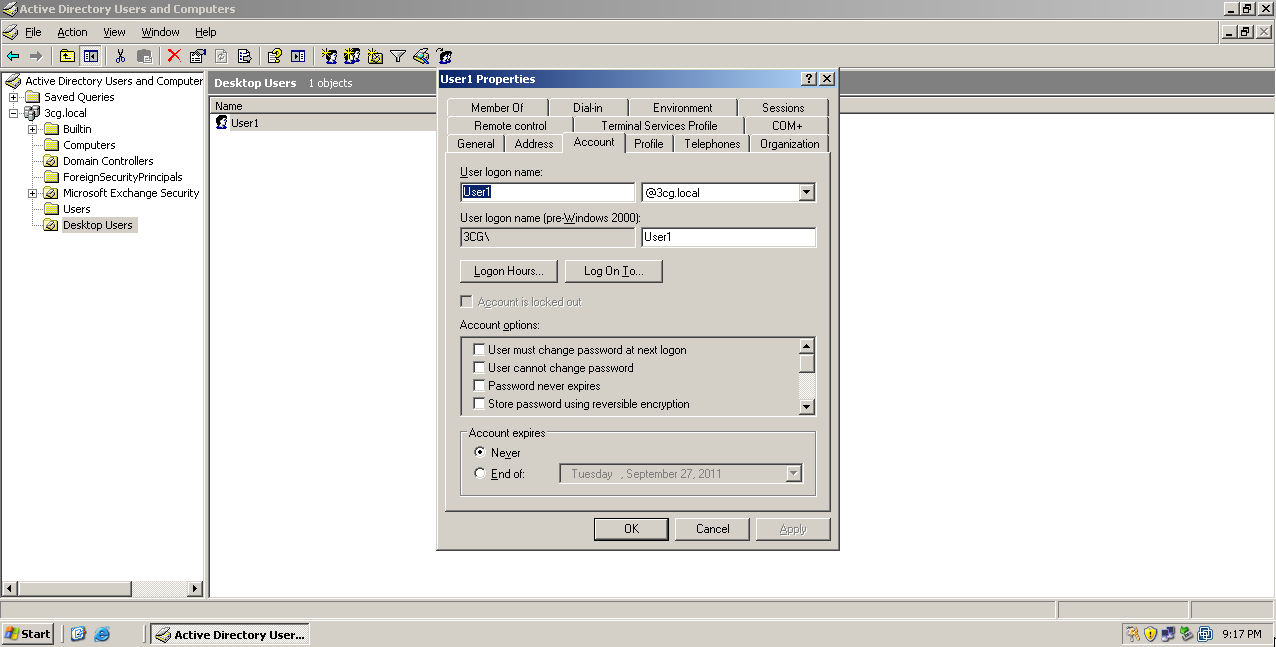1276x647 pixels.
Task: Confirm with the OK button
Action: click(631, 529)
